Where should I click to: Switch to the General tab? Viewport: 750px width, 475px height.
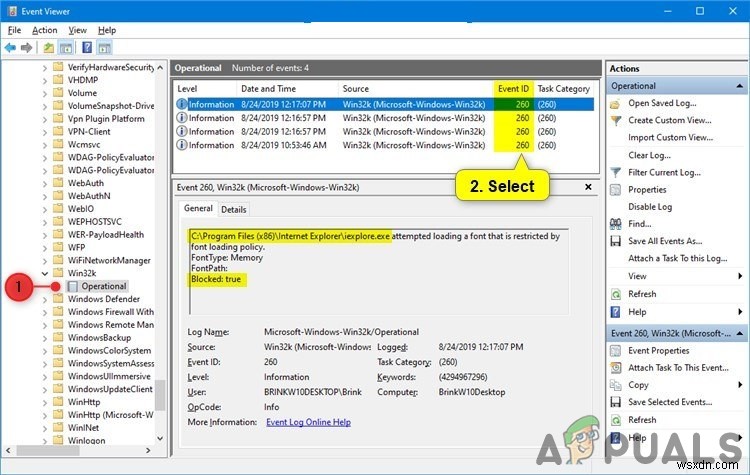point(198,209)
